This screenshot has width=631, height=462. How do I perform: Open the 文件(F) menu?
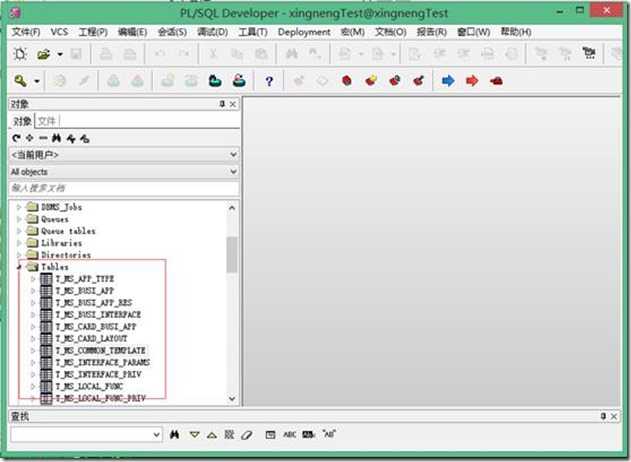pyautogui.click(x=26, y=32)
